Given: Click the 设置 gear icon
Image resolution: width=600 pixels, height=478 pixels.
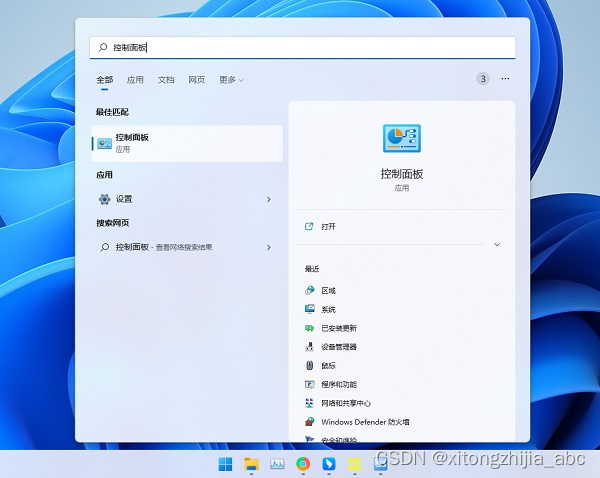Looking at the screenshot, I should (x=104, y=199).
